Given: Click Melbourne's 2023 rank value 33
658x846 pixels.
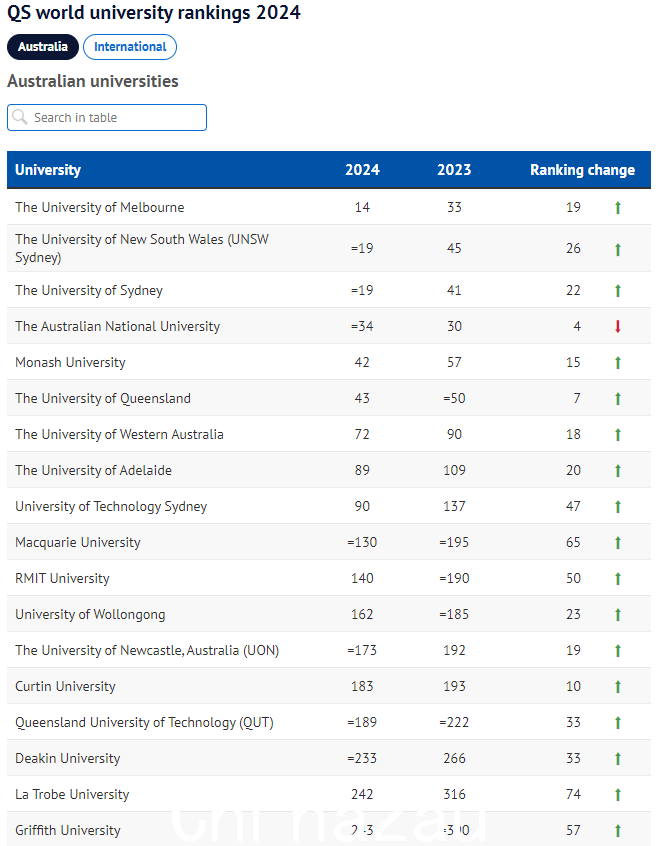Looking at the screenshot, I should (454, 207).
